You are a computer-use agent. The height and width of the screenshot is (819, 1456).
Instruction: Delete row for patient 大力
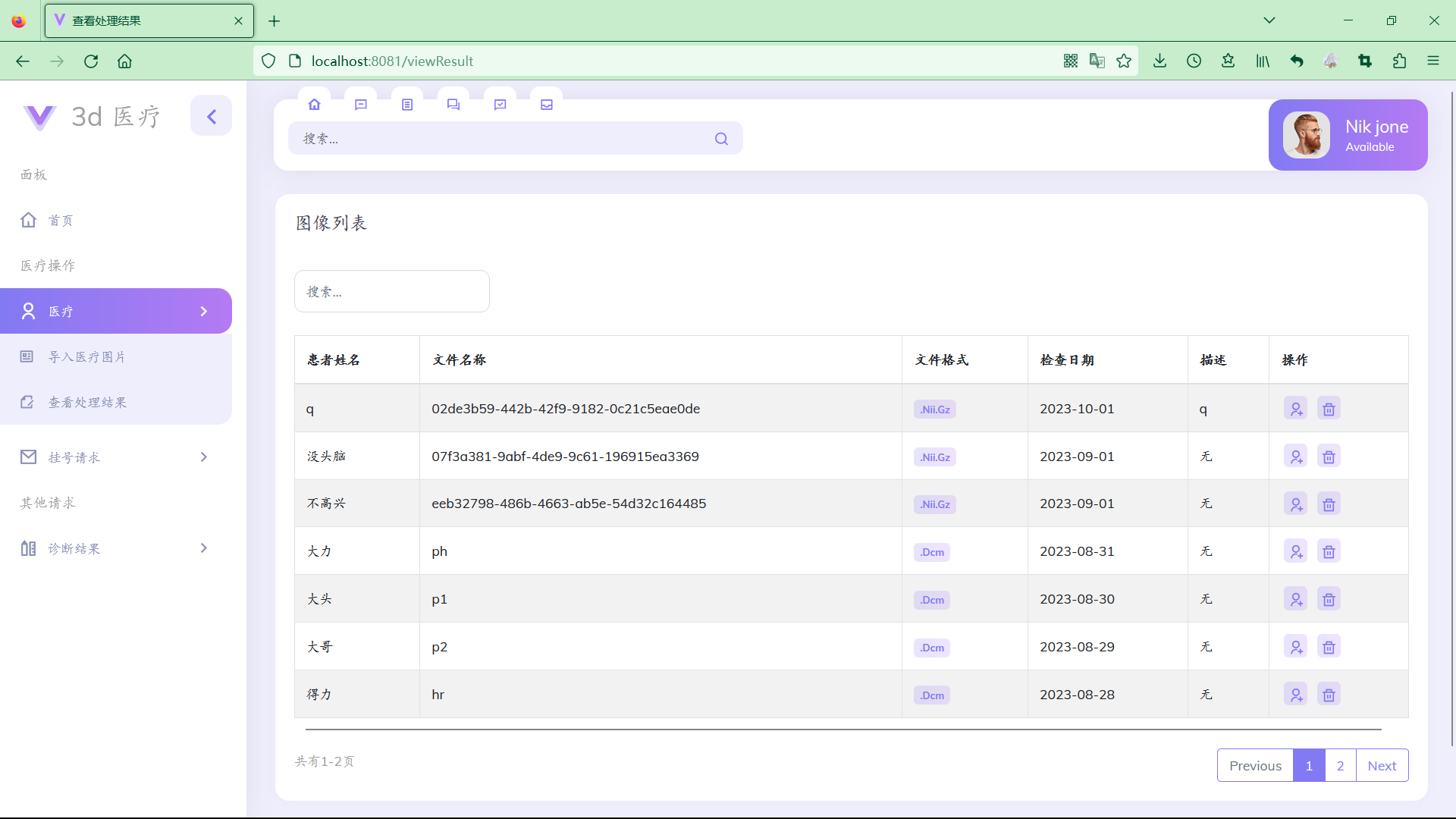pyautogui.click(x=1329, y=551)
